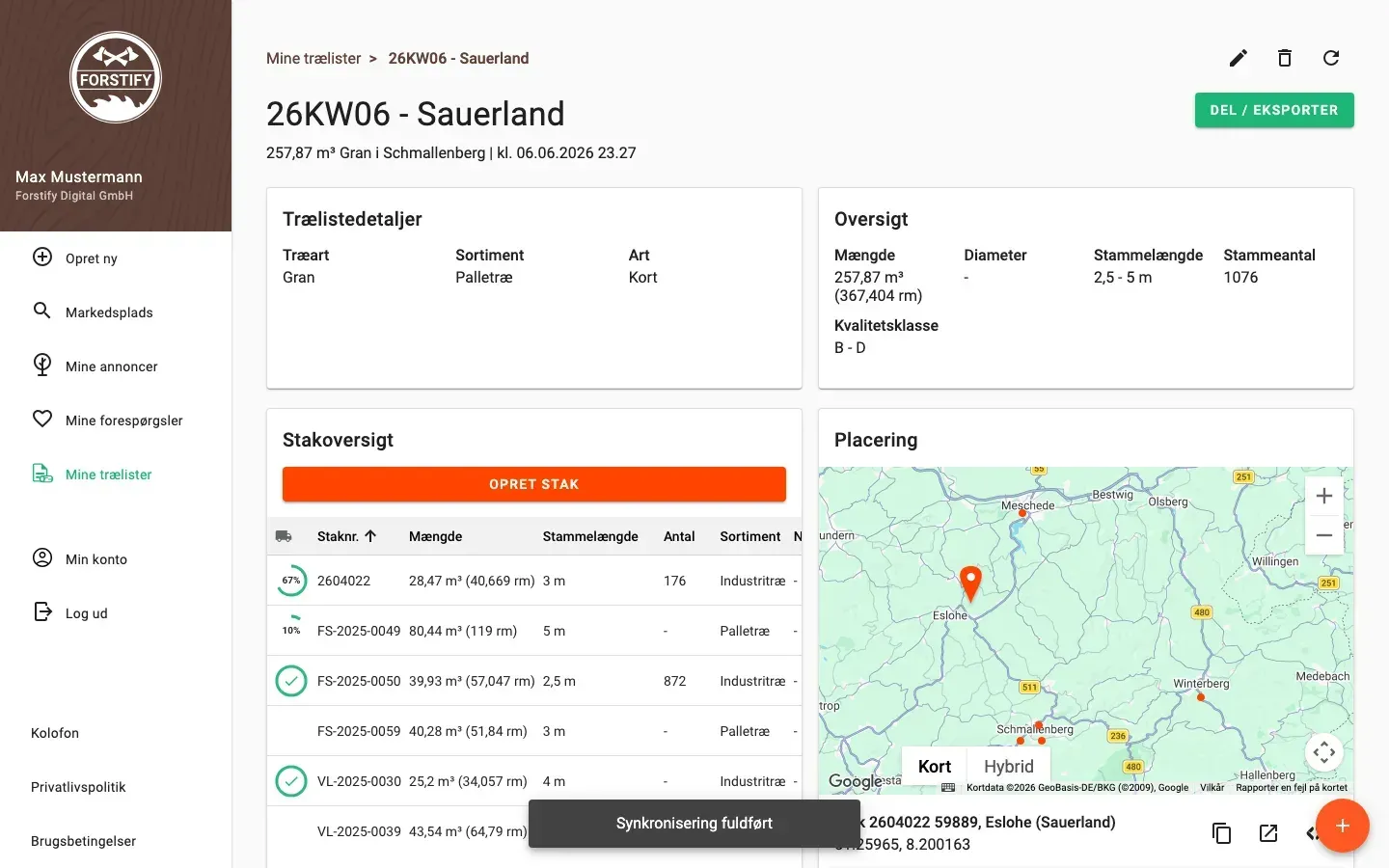Click the Mine trælister breadcrumb link

coord(313,59)
